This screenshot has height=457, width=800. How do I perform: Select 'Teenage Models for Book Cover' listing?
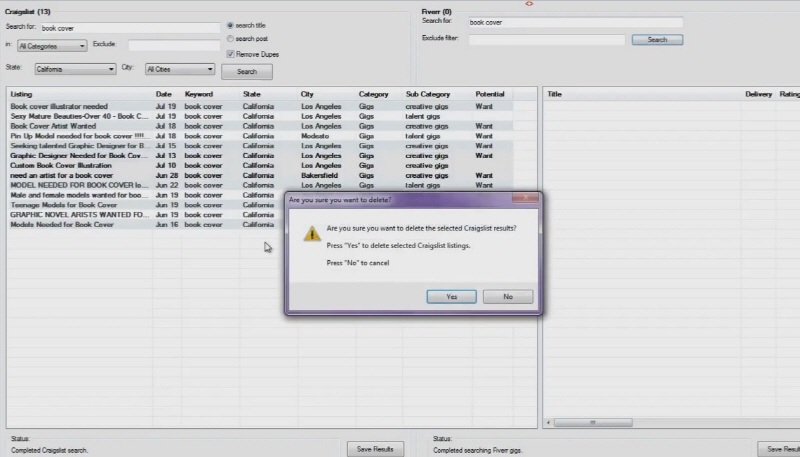64,205
